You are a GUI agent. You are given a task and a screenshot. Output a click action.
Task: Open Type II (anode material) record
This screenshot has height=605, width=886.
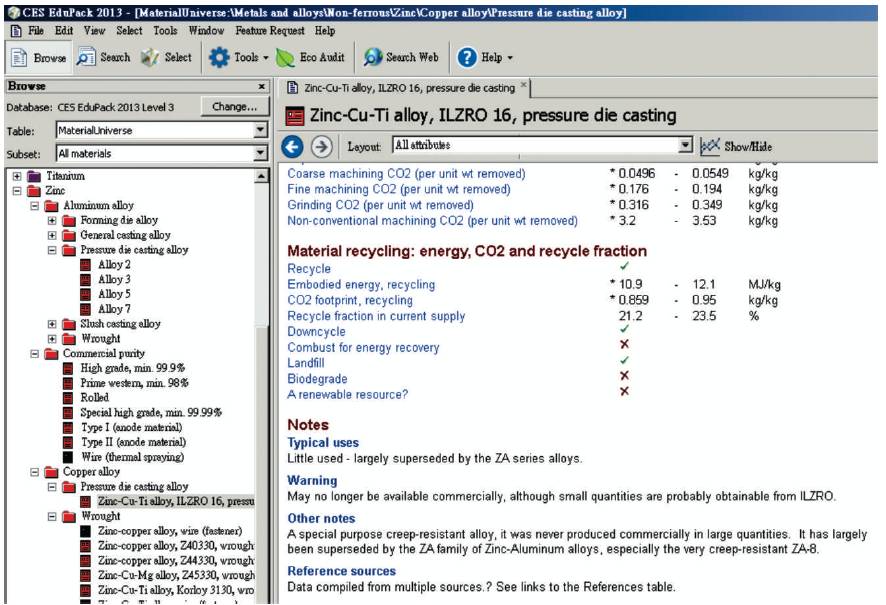click(133, 442)
